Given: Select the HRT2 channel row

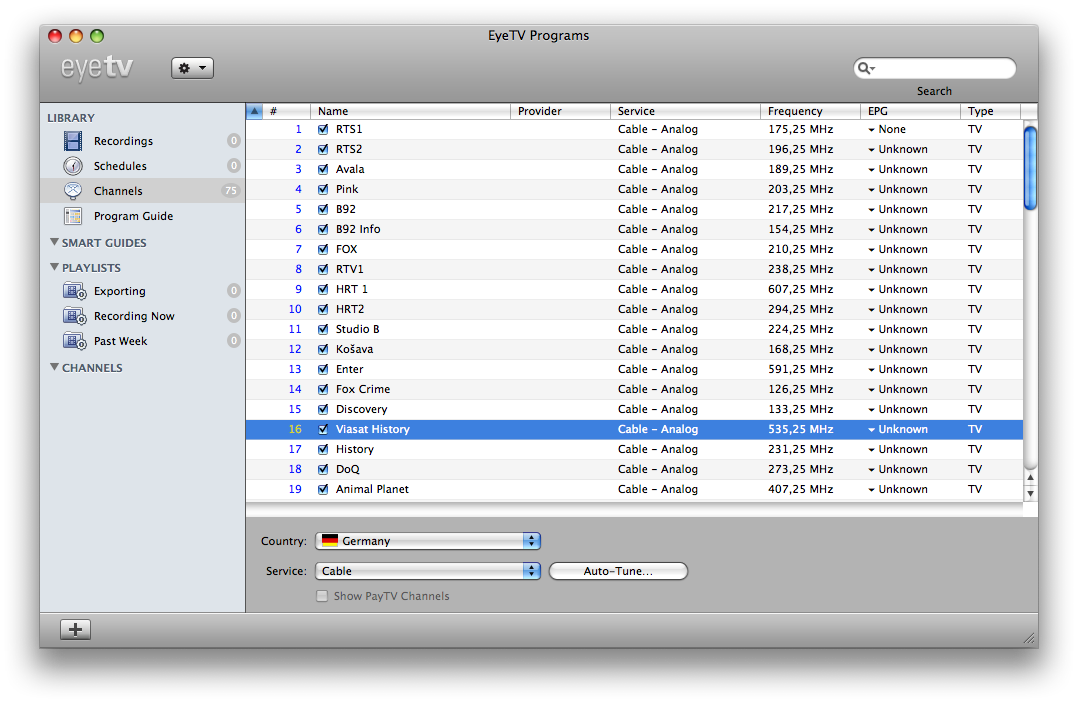Looking at the screenshot, I should [634, 309].
